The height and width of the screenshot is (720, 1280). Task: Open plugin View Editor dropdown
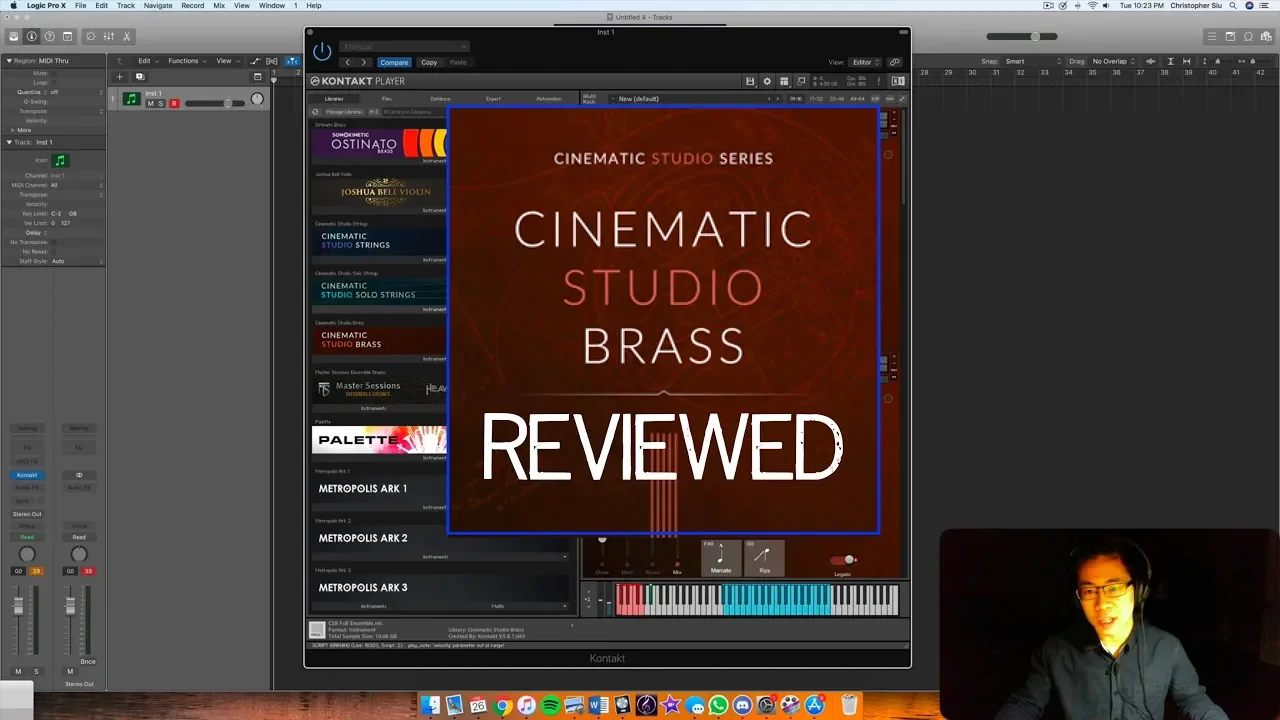pyautogui.click(x=865, y=62)
